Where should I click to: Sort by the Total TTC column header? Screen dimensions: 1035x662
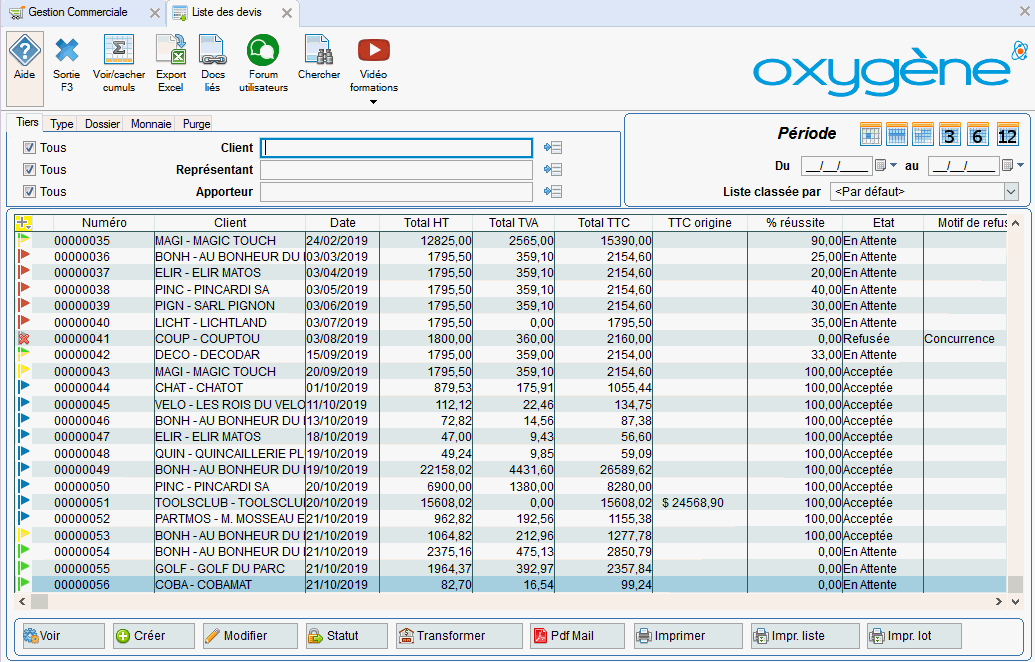(604, 223)
